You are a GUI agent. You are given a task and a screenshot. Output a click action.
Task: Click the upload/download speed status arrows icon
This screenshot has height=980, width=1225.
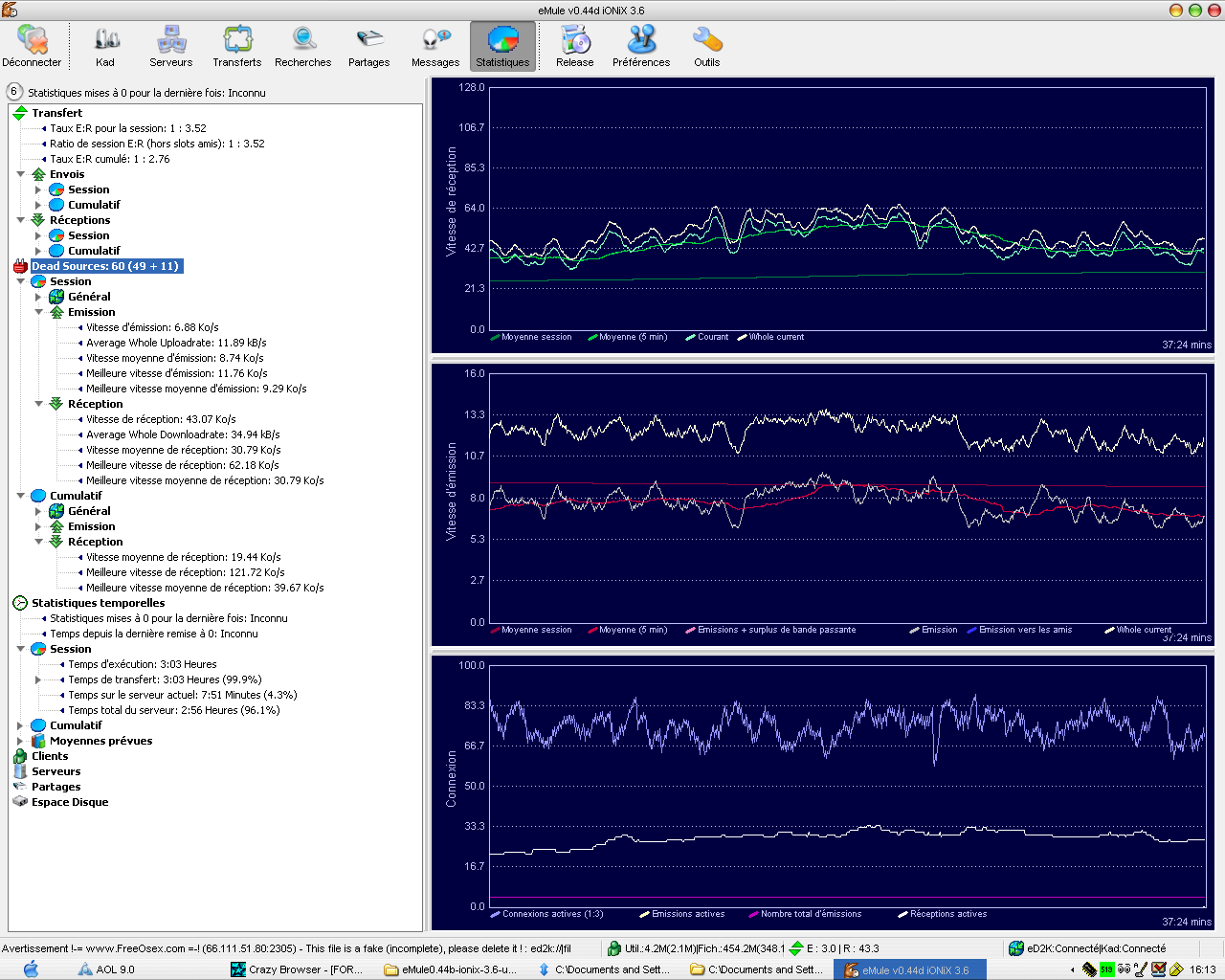796,948
